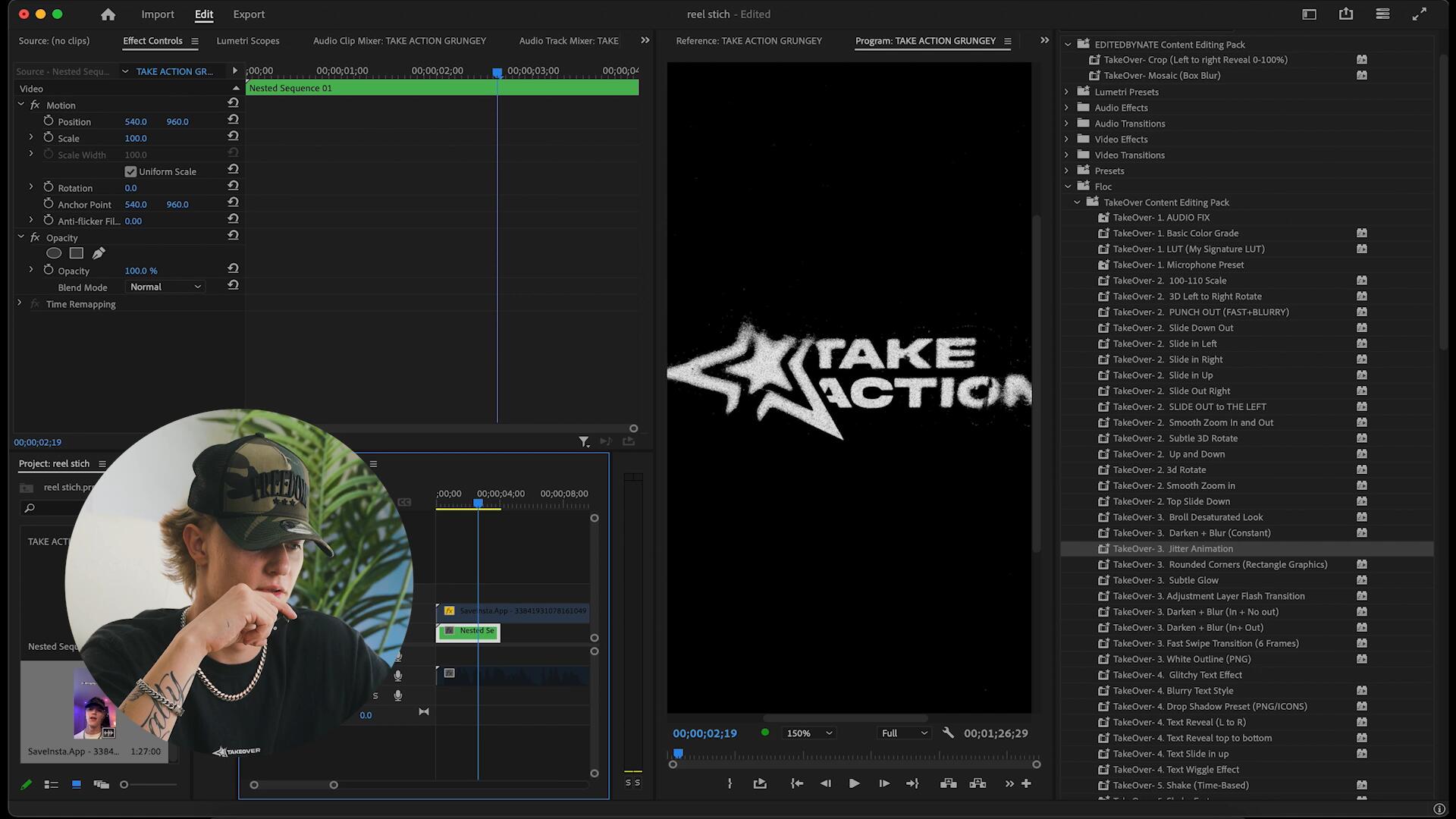The height and width of the screenshot is (819, 1456).
Task: Switch to the Import tab
Action: (158, 14)
